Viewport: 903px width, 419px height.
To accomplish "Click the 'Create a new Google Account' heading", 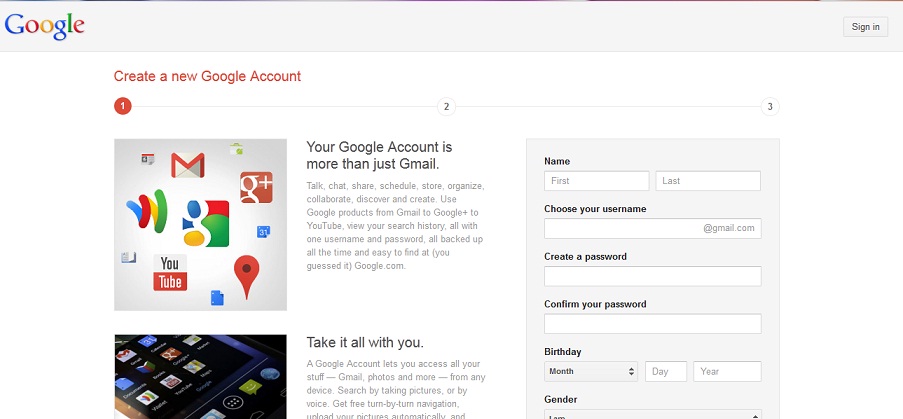I will click(207, 76).
